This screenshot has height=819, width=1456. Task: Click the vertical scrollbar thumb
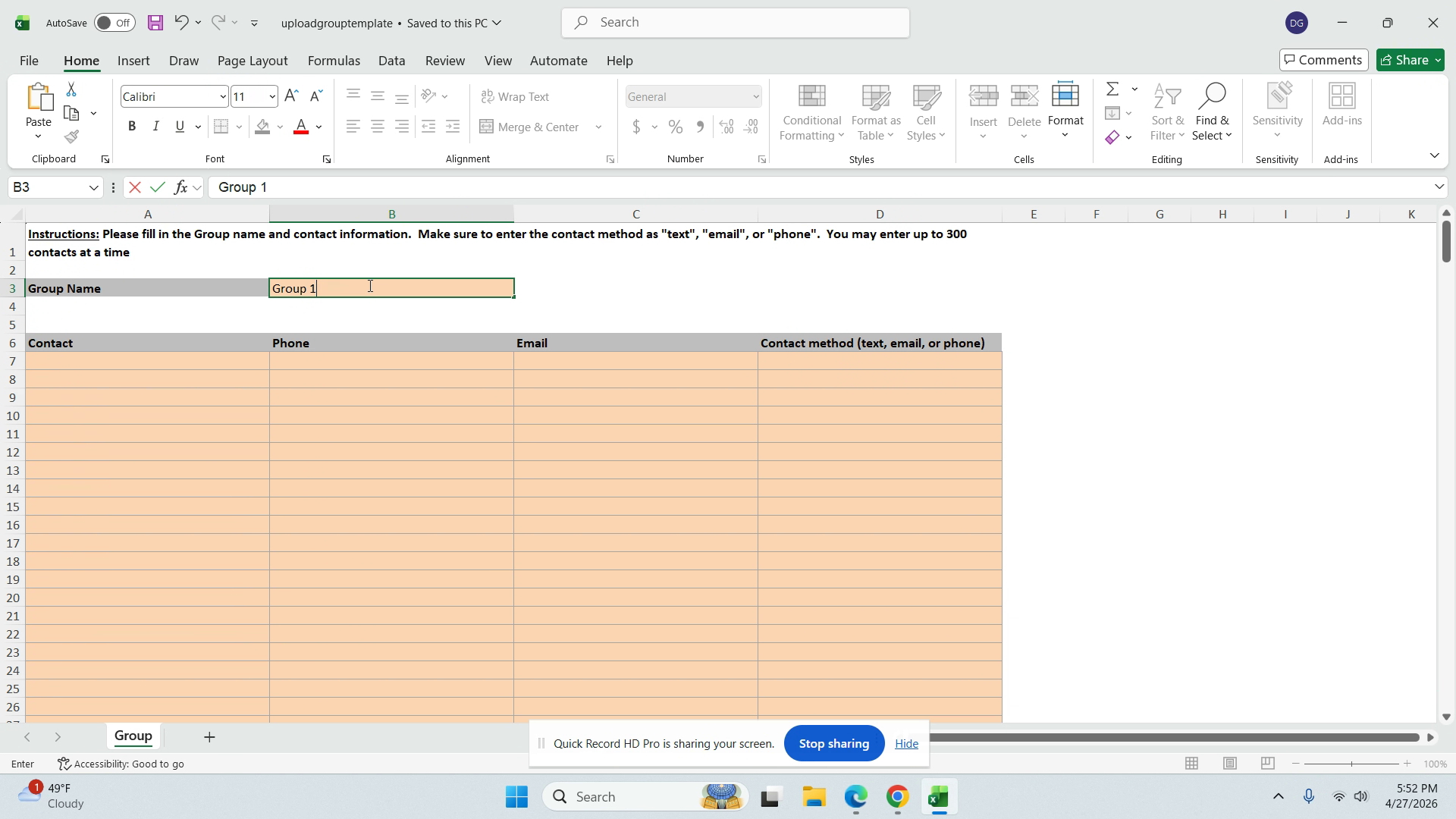point(1445,241)
